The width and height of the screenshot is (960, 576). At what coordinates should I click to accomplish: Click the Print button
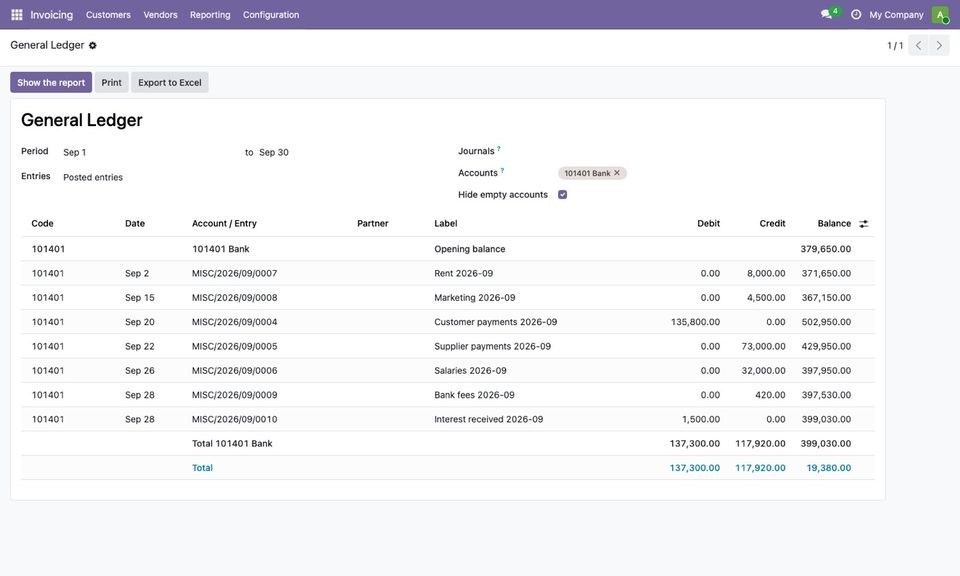(111, 83)
